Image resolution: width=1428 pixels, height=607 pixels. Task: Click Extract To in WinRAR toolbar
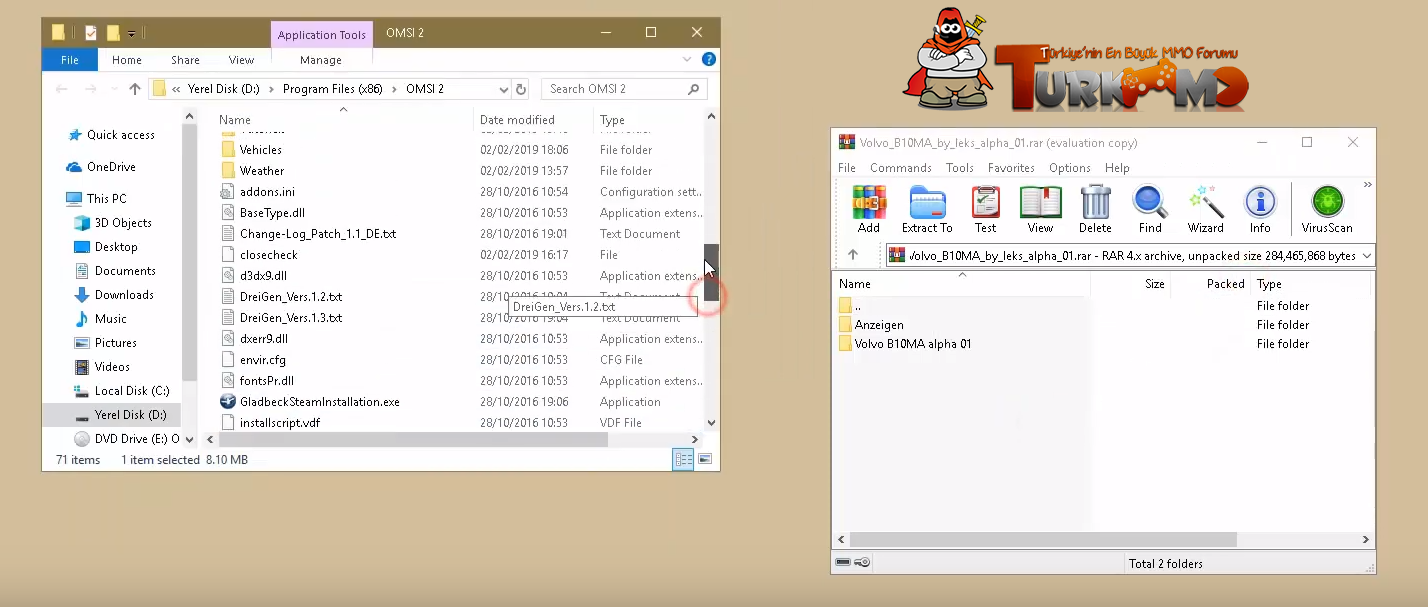click(927, 210)
